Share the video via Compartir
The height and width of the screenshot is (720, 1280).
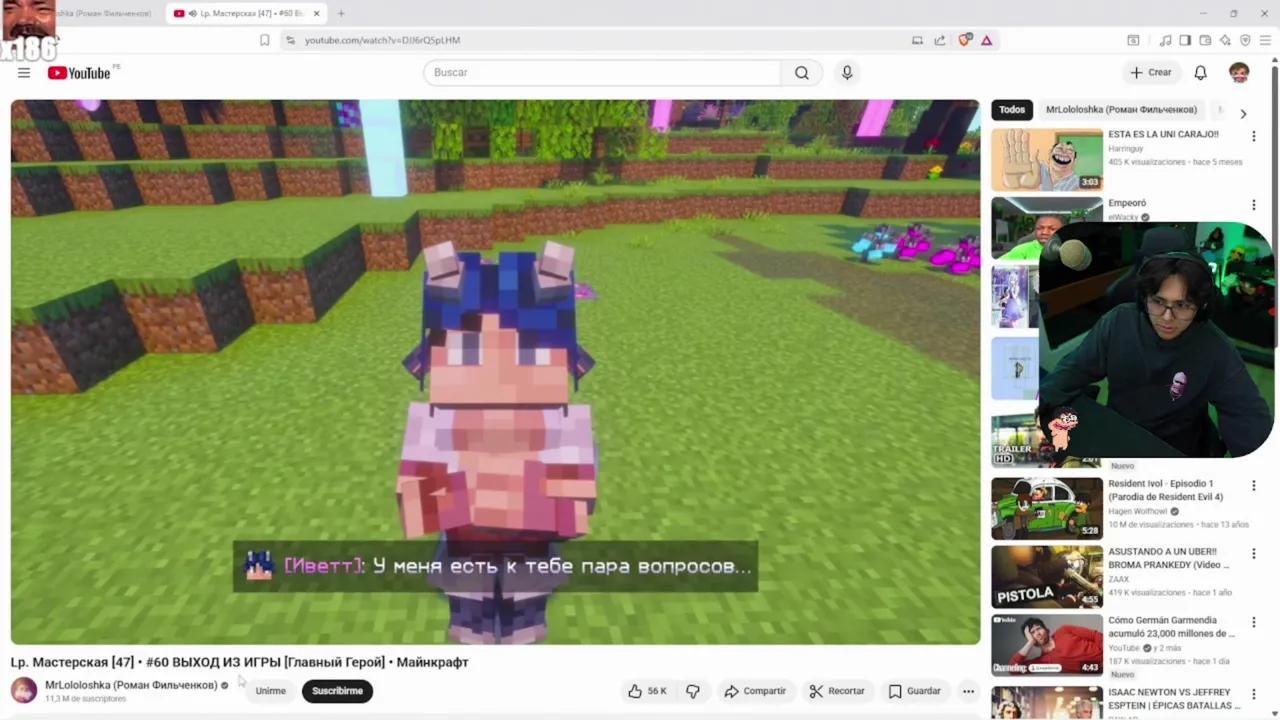pos(755,691)
